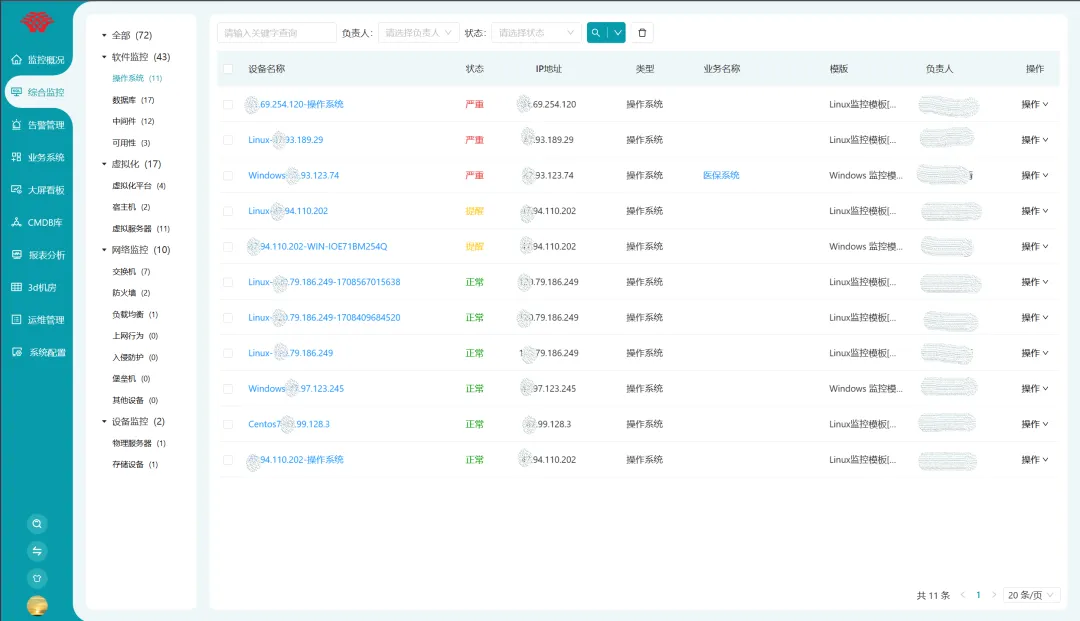Toggle the select-all header checkbox
Image resolution: width=1080 pixels, height=621 pixels.
(x=228, y=69)
